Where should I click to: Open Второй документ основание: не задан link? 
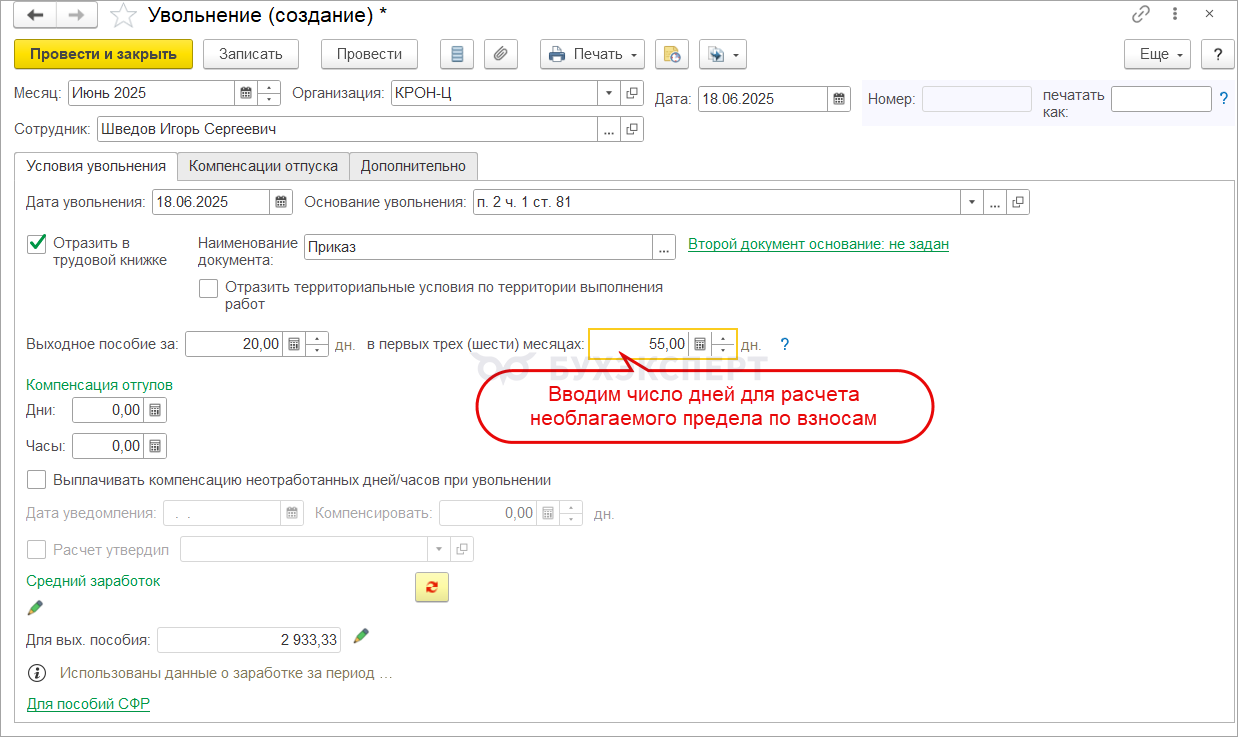818,244
